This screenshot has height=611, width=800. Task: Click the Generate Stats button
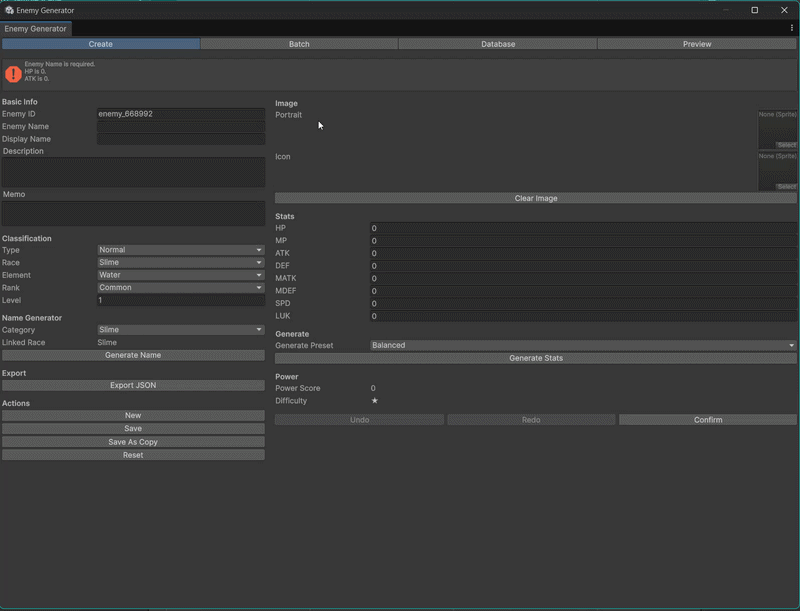coord(536,358)
